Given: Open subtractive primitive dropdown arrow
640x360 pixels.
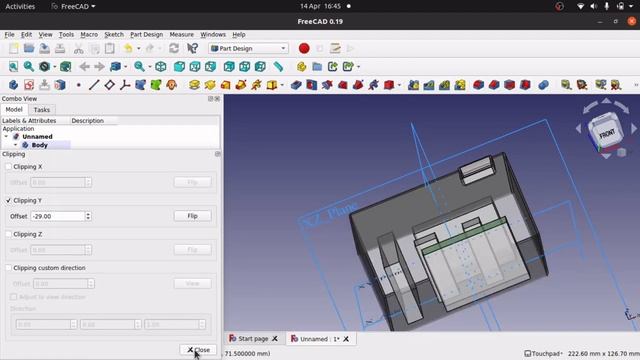Looking at the screenshot, I should [399, 85].
